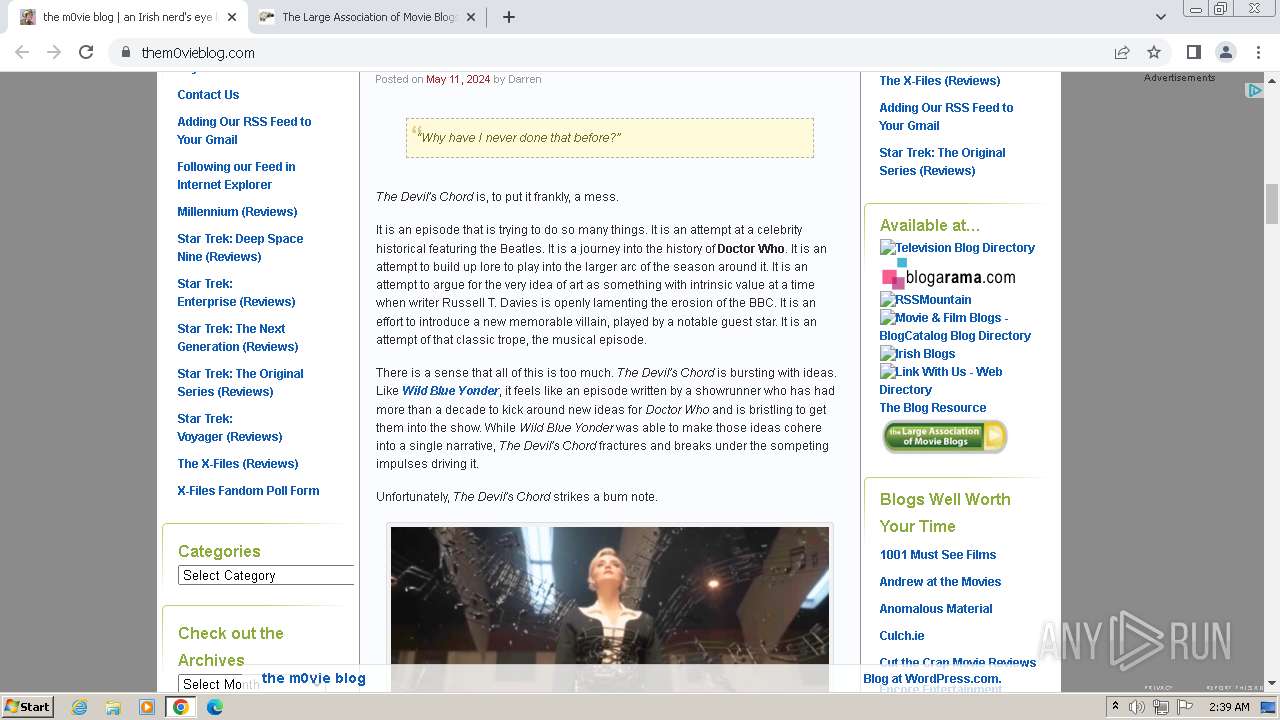
Task: Click the AdChoices icon on advertisement
Action: [x=1254, y=90]
